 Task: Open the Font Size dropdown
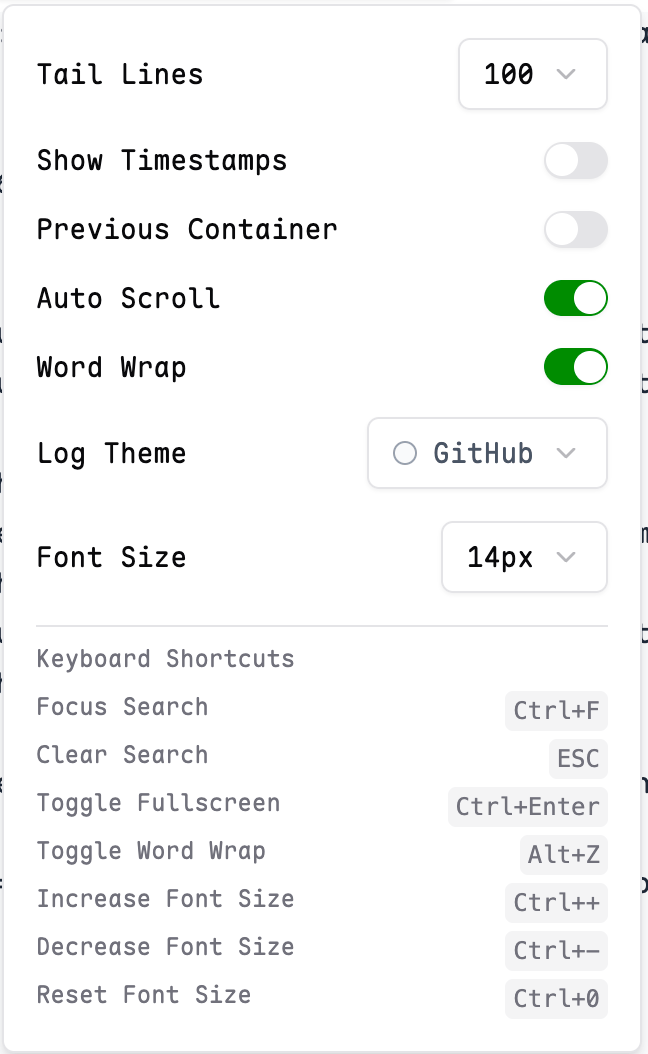coord(524,557)
